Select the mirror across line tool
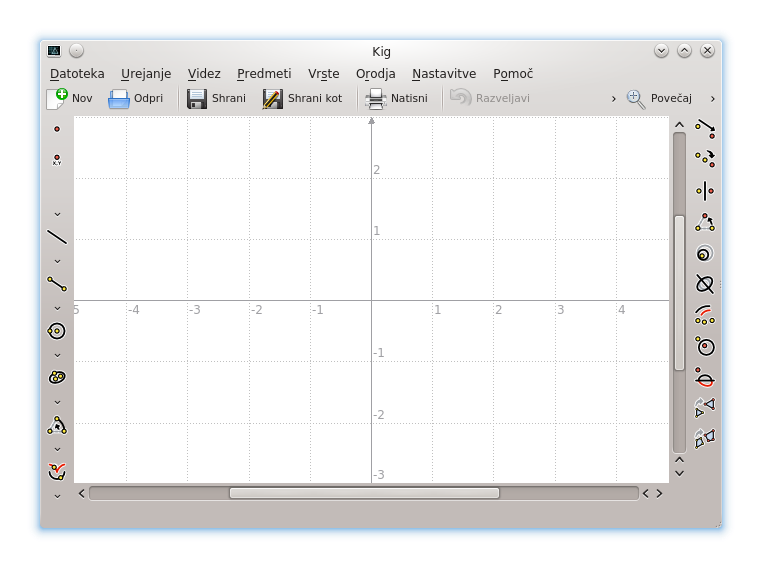Image resolution: width=762 pixels, height=568 pixels. coord(706,191)
